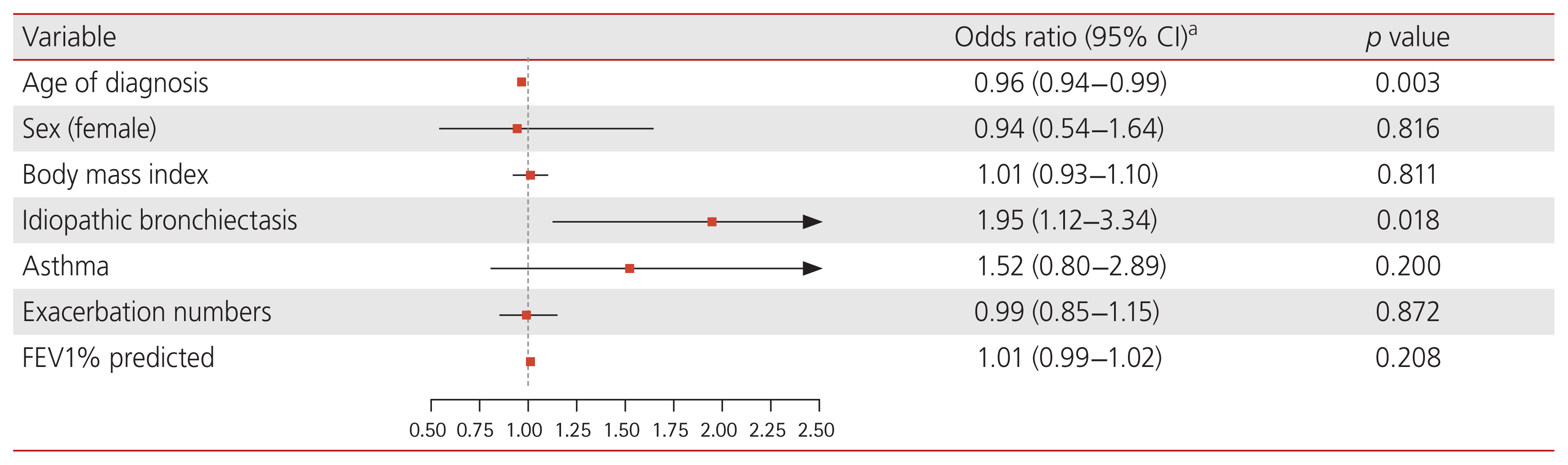
Task: Select the Idiopathic bronchiectasis row label
Action: click(159, 220)
